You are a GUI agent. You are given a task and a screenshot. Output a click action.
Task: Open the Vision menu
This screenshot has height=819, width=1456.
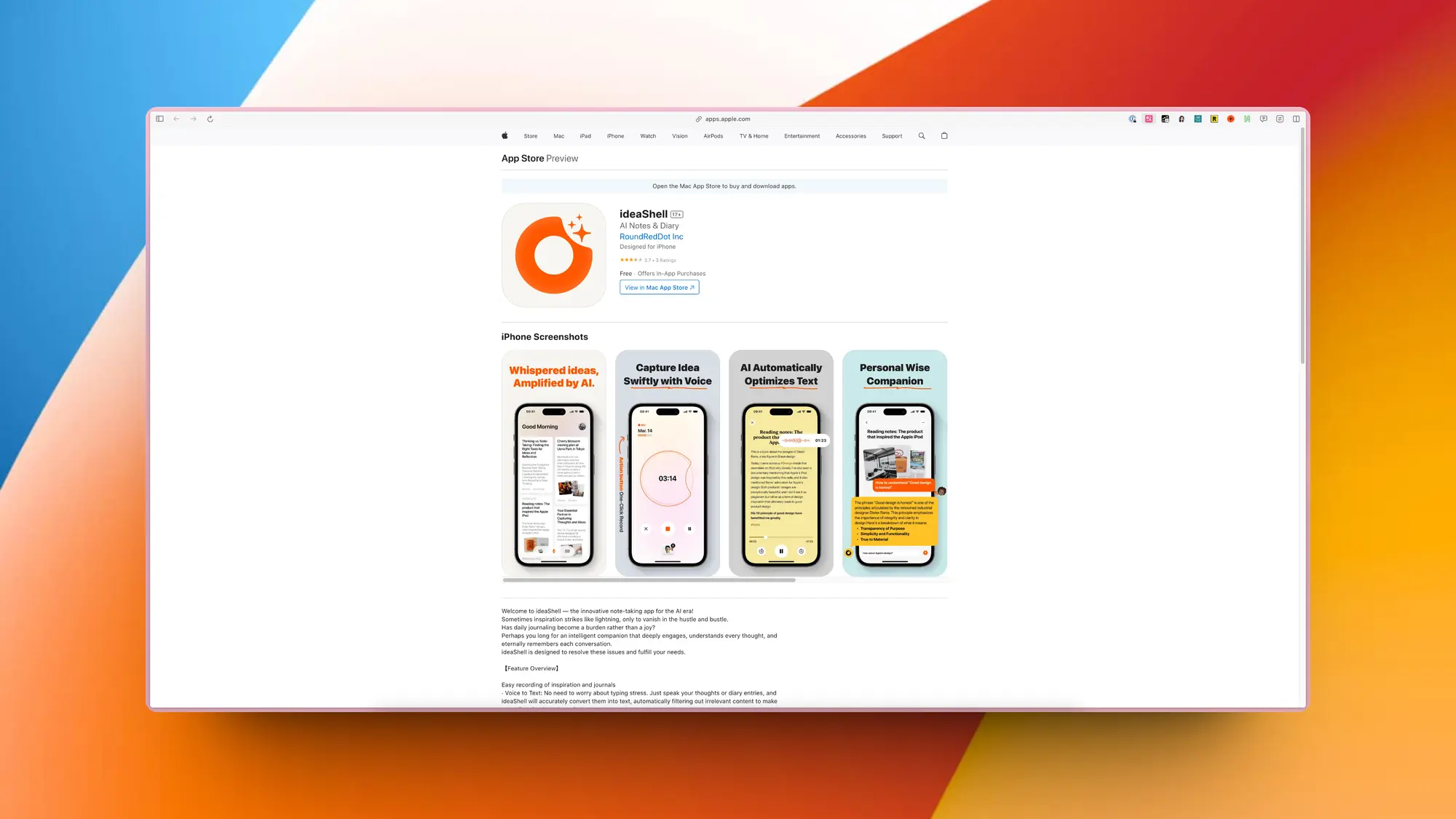(x=680, y=136)
